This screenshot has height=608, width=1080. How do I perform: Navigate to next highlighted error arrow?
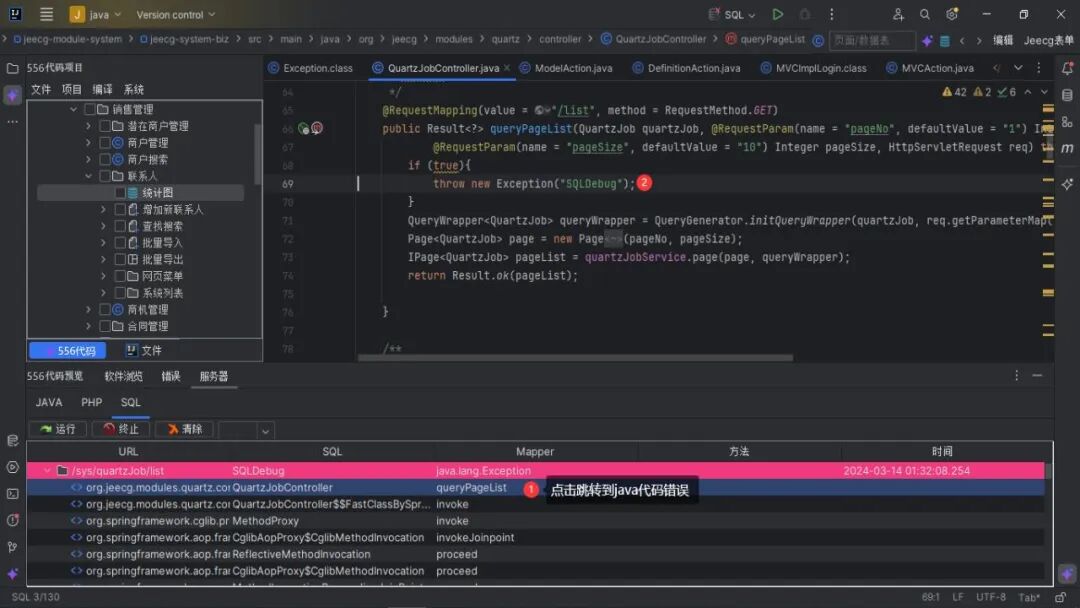click(x=1044, y=92)
